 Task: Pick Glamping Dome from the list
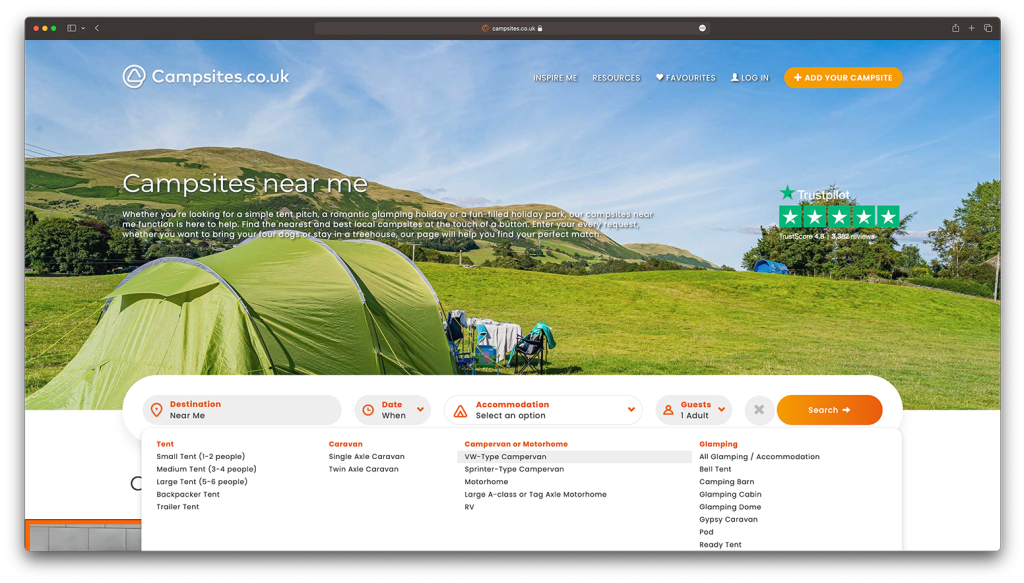[730, 507]
